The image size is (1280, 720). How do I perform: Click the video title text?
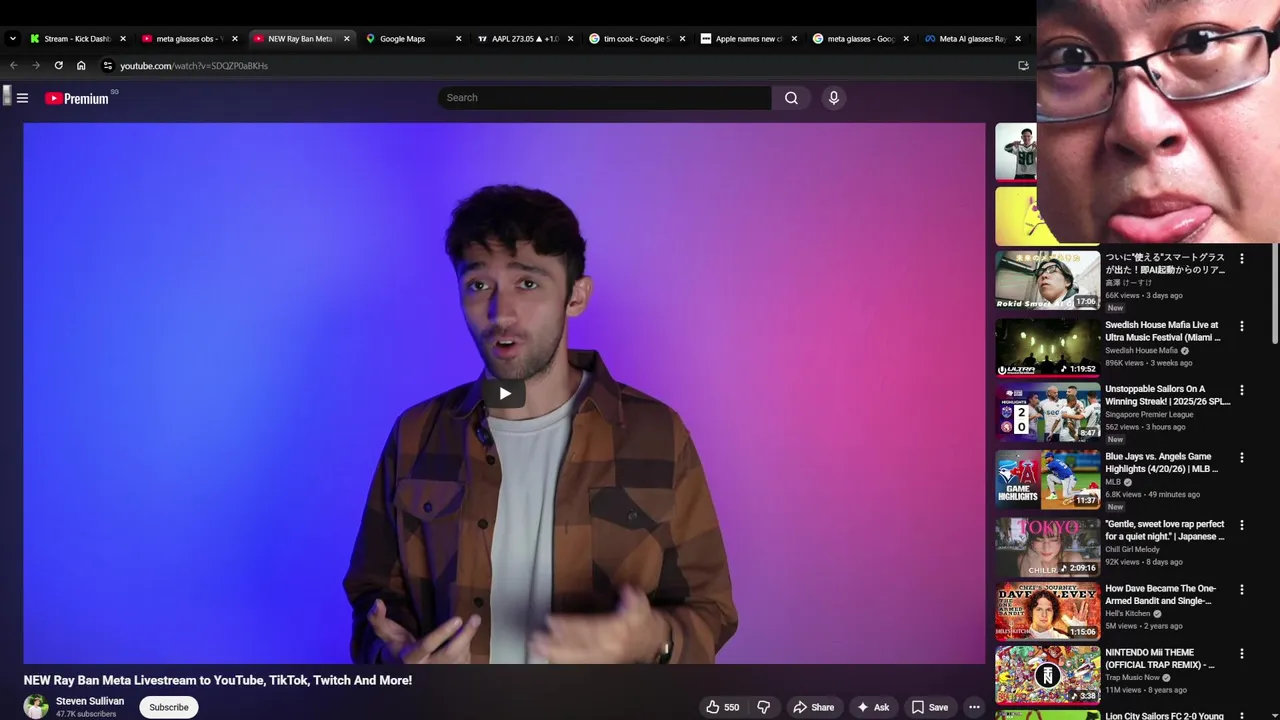click(218, 680)
